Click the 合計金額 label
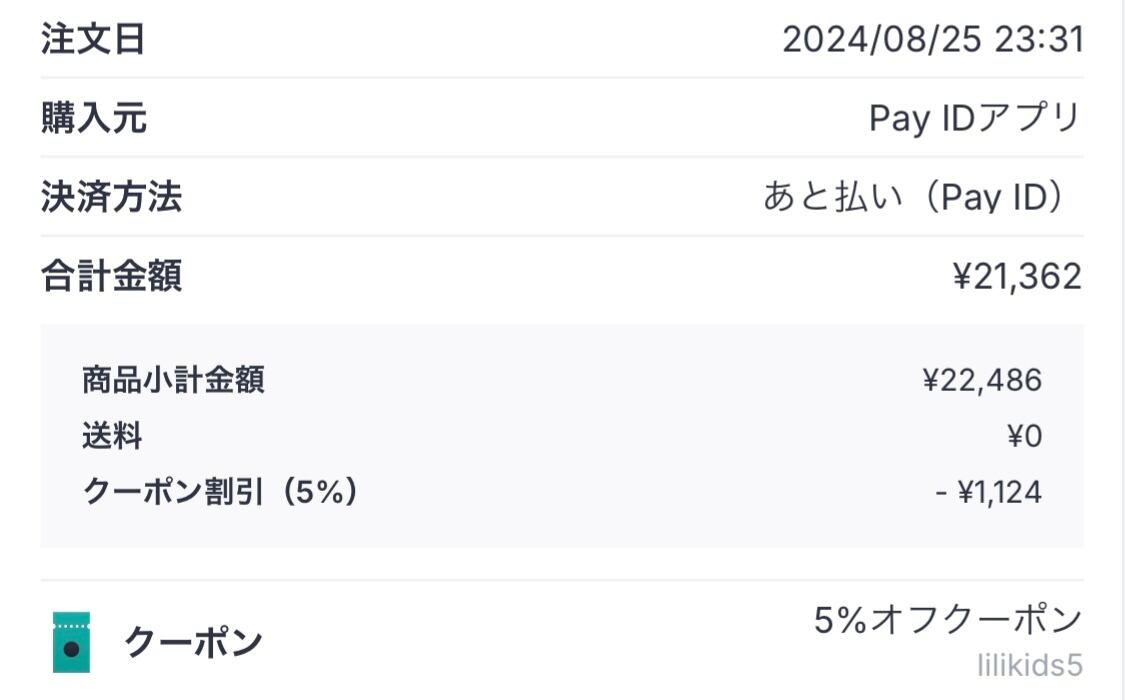This screenshot has width=1125, height=700. (111, 277)
